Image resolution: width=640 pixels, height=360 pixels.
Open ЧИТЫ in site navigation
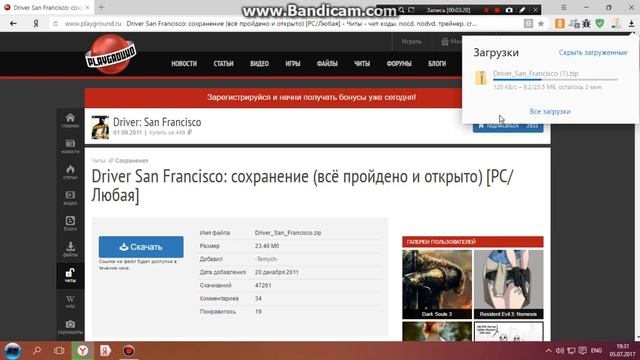[x=362, y=64]
